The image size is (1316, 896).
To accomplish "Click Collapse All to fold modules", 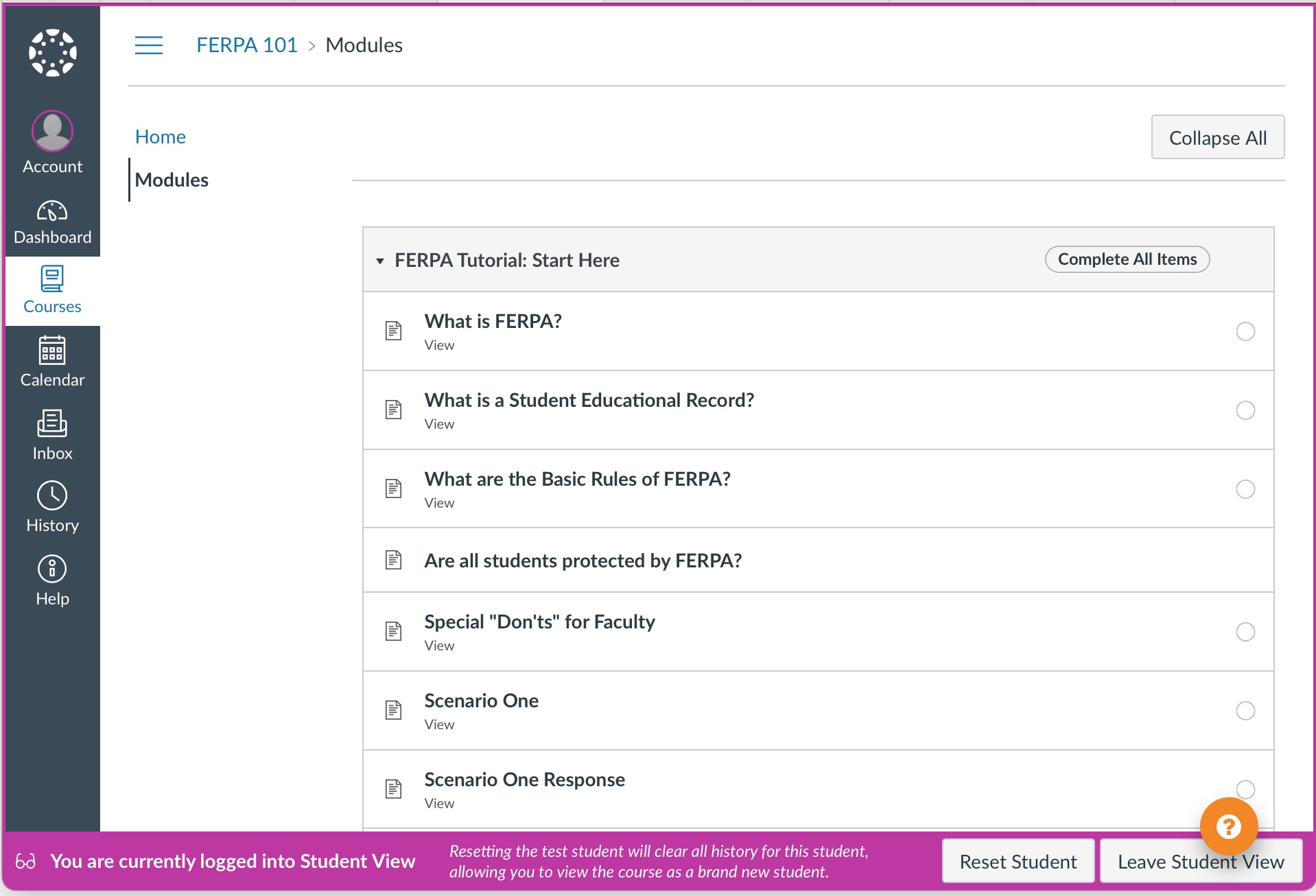I will 1218,137.
